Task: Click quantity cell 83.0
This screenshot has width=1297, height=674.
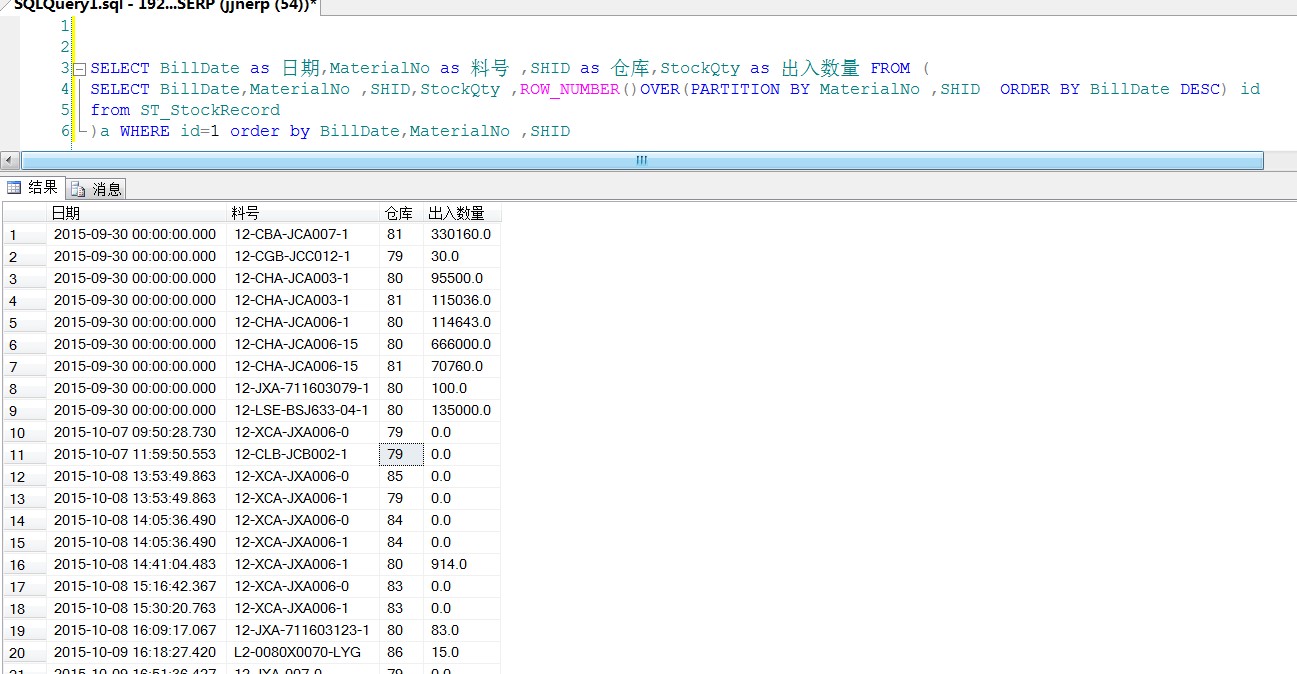Action: point(462,630)
